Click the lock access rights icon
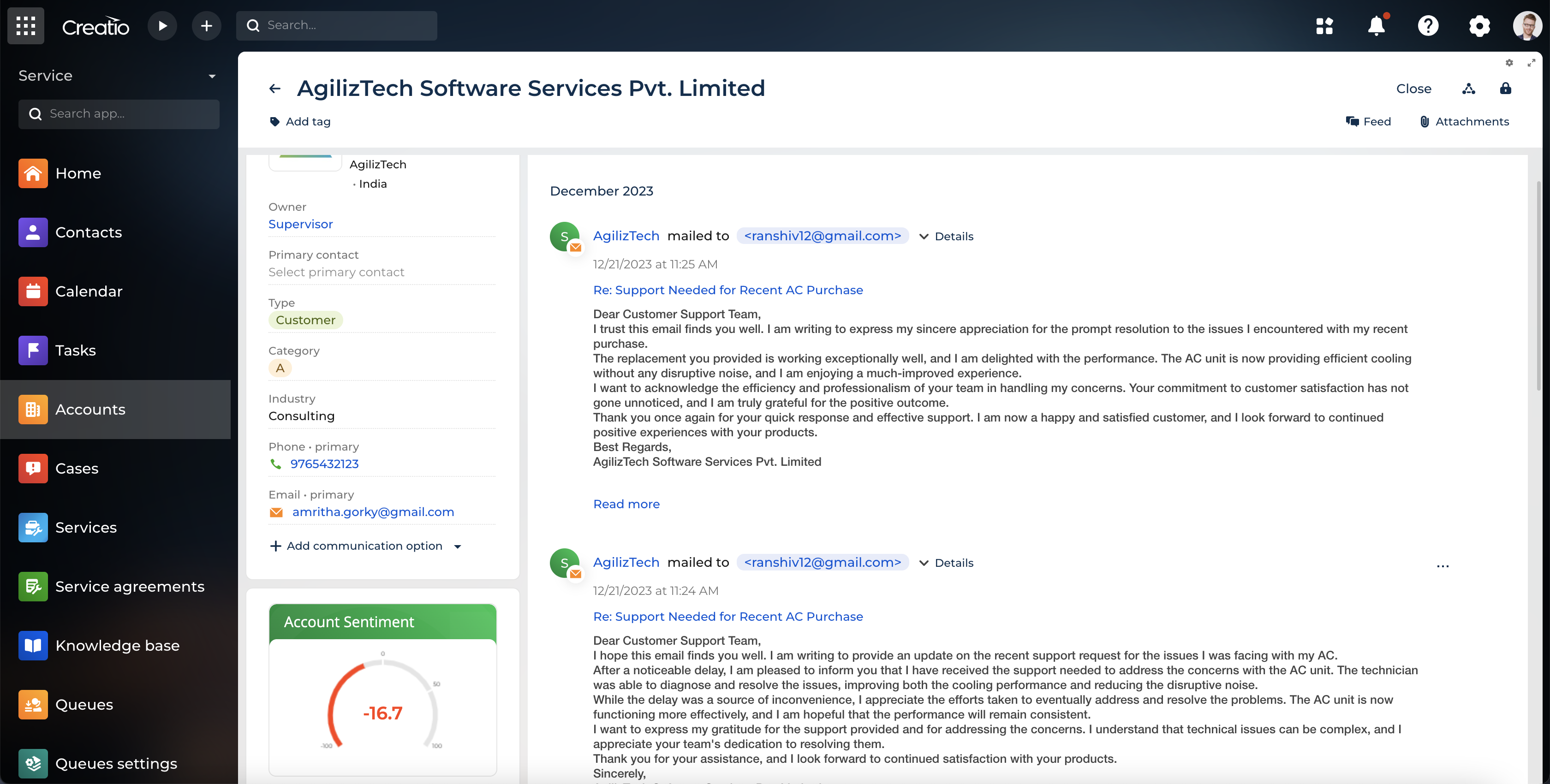Viewport: 1550px width, 784px height. (x=1505, y=89)
